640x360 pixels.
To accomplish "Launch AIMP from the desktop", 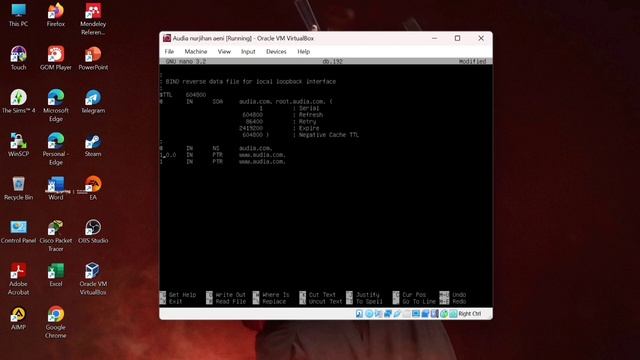I will 18,318.
